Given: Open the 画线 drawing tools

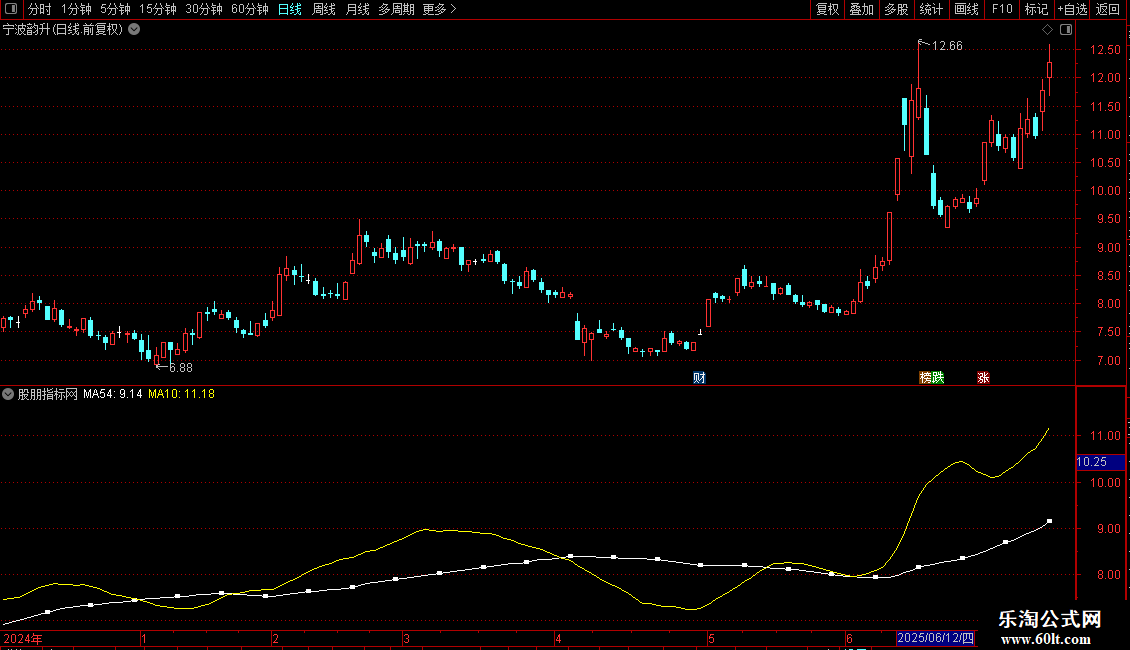Looking at the screenshot, I should 966,9.
